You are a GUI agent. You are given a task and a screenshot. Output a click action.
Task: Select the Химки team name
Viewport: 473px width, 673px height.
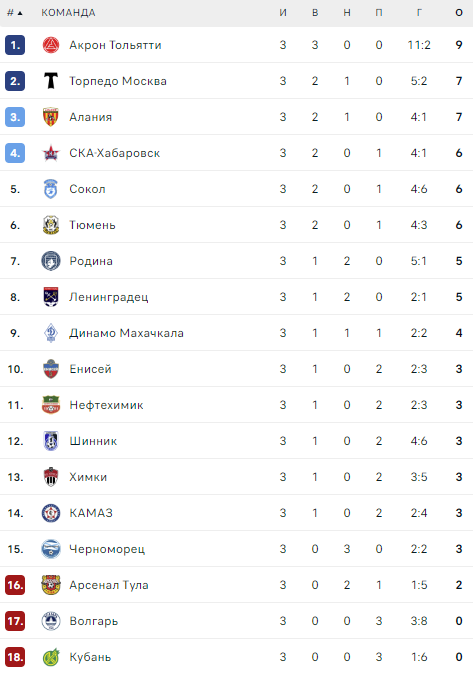88,477
